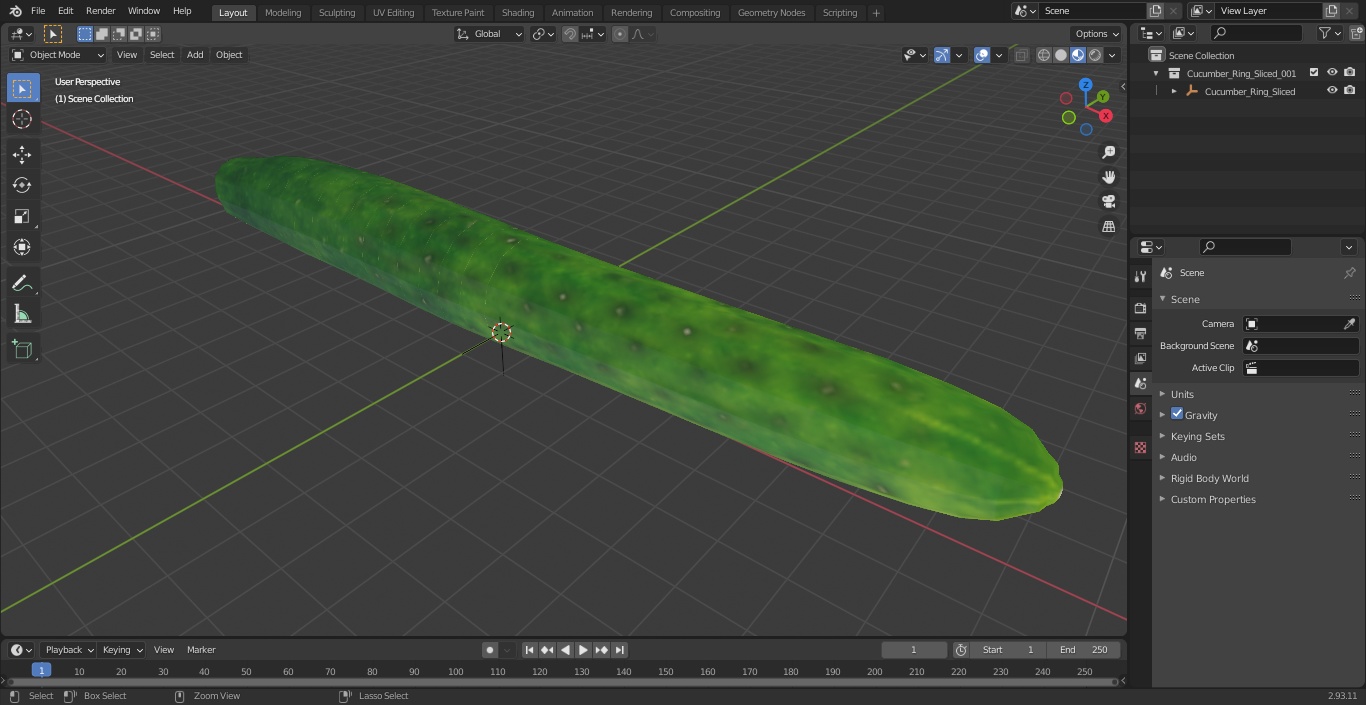Jump to last frame
This screenshot has width=1366, height=705.
(x=620, y=650)
